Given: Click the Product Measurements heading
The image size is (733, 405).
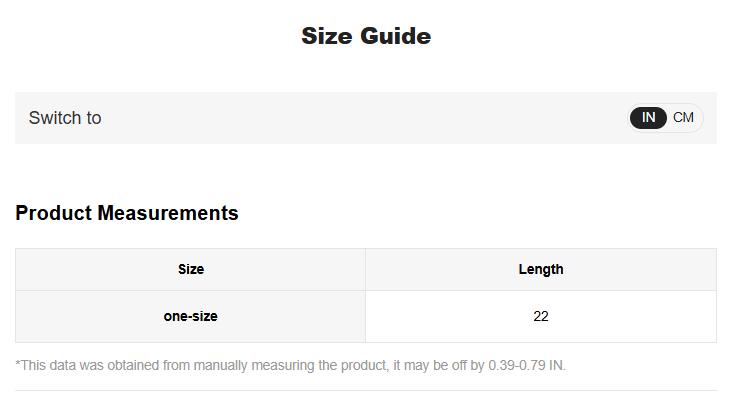Looking at the screenshot, I should (127, 213).
